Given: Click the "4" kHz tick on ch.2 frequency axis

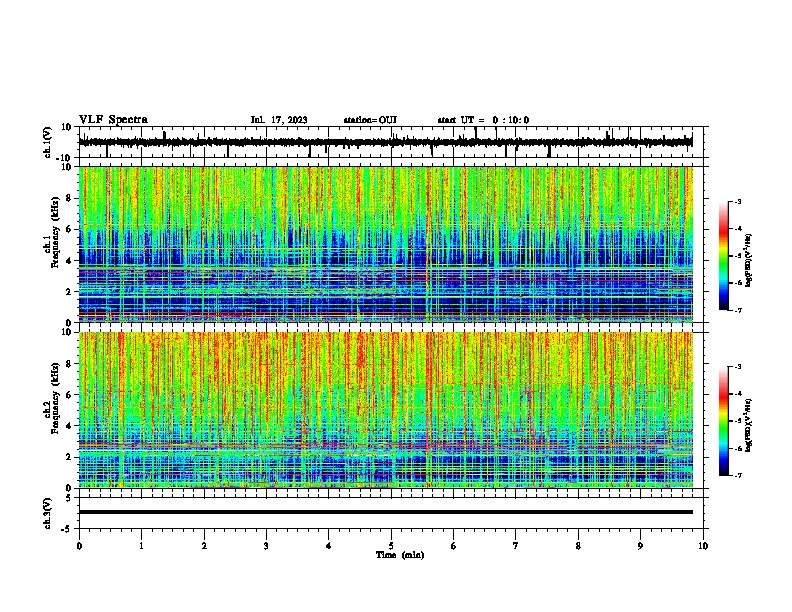Looking at the screenshot, I should [x=69, y=426].
